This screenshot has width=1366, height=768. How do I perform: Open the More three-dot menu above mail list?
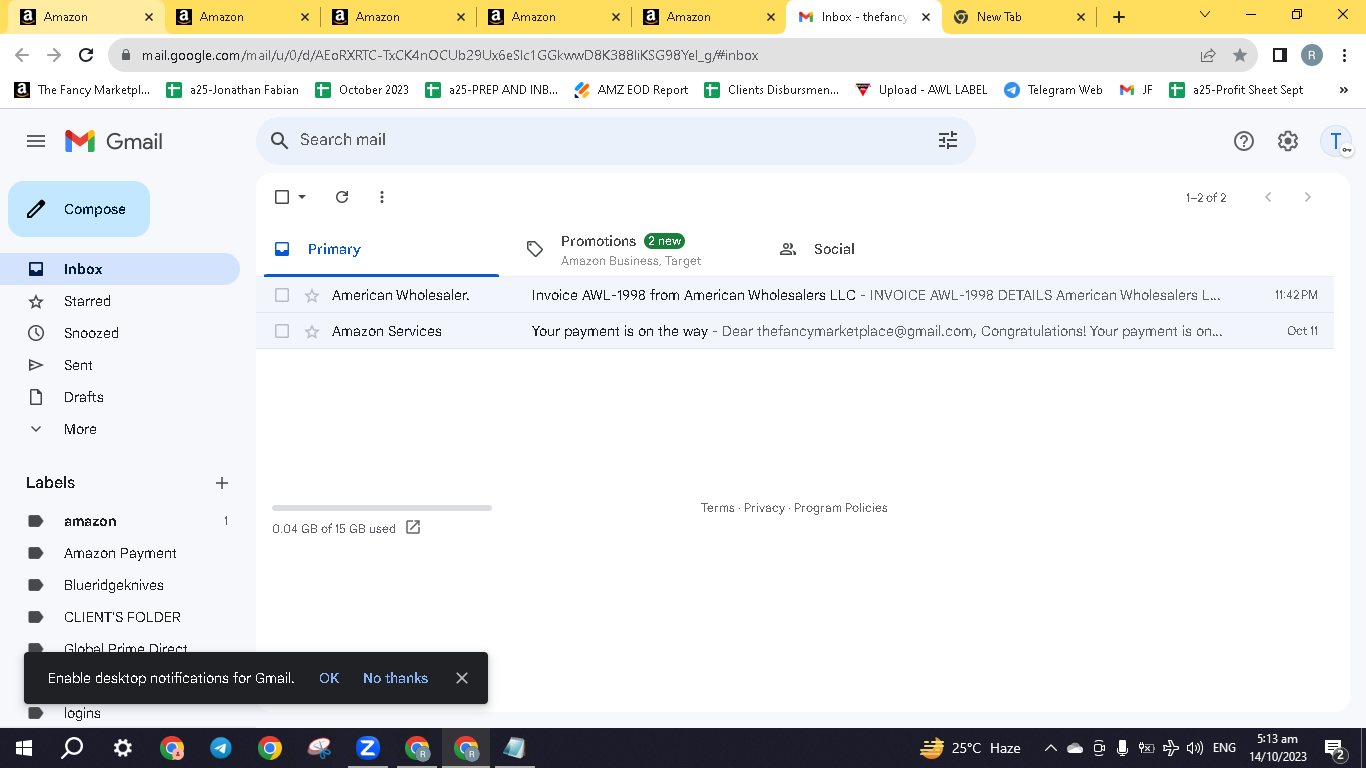382,197
